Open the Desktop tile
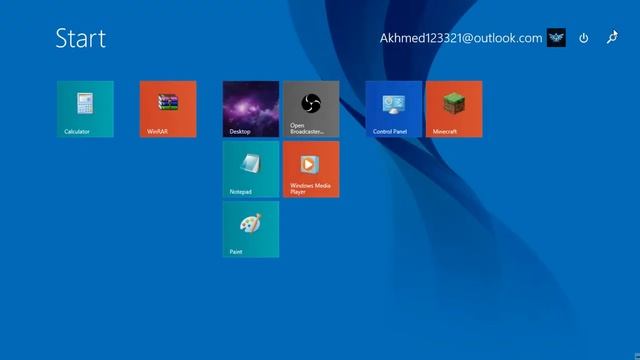The height and width of the screenshot is (360, 640). [251, 109]
